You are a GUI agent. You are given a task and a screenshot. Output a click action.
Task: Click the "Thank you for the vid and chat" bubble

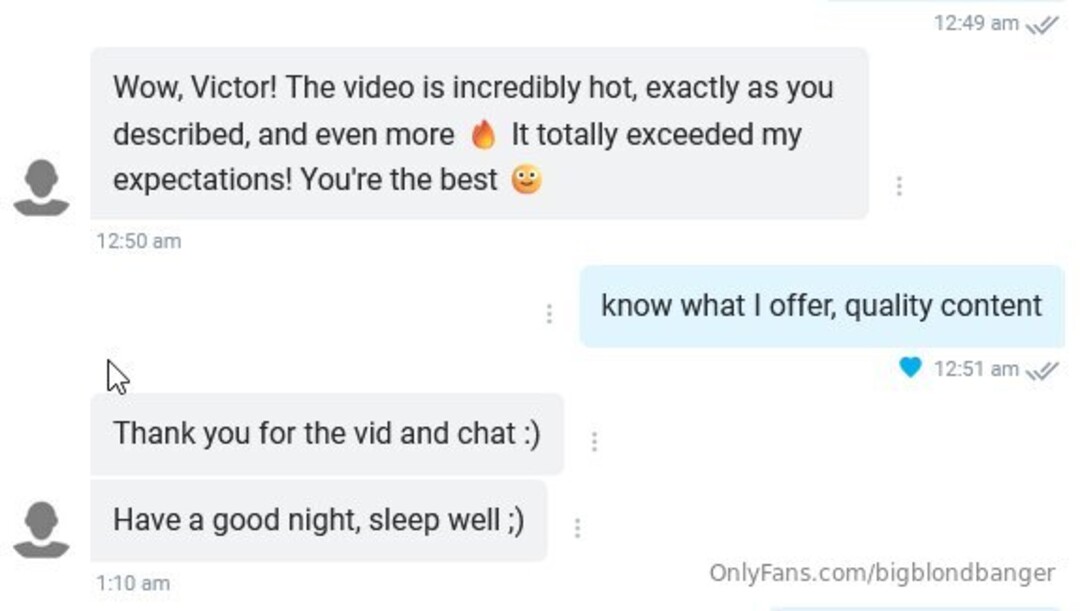tap(326, 434)
